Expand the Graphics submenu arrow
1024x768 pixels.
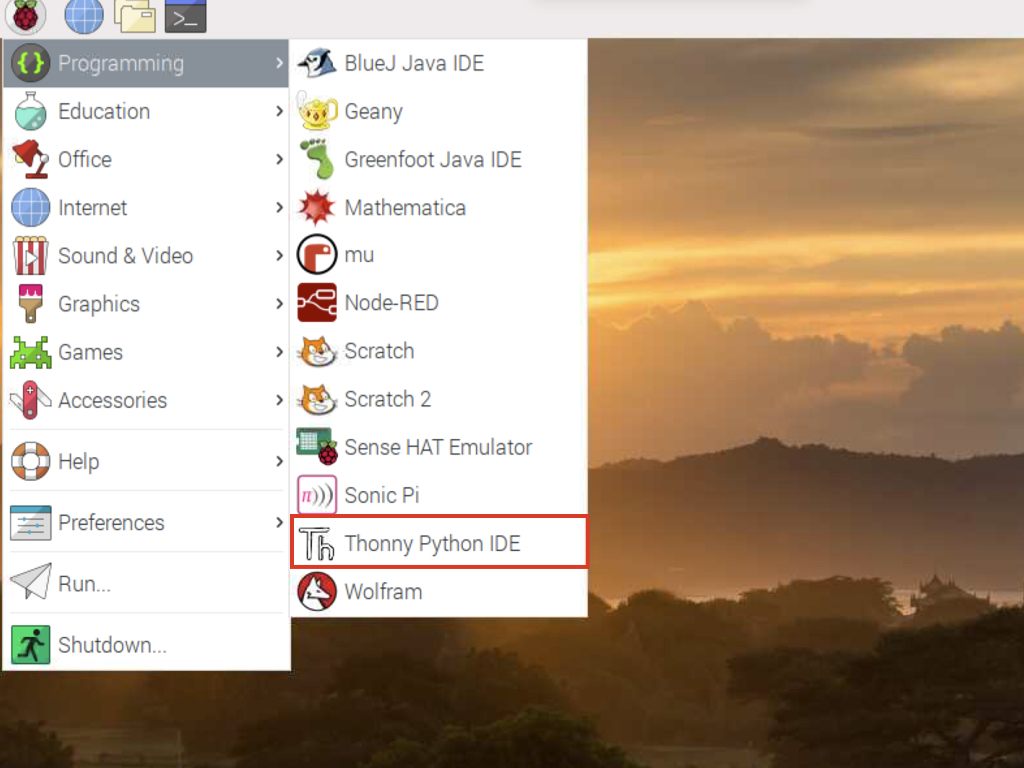pos(279,304)
